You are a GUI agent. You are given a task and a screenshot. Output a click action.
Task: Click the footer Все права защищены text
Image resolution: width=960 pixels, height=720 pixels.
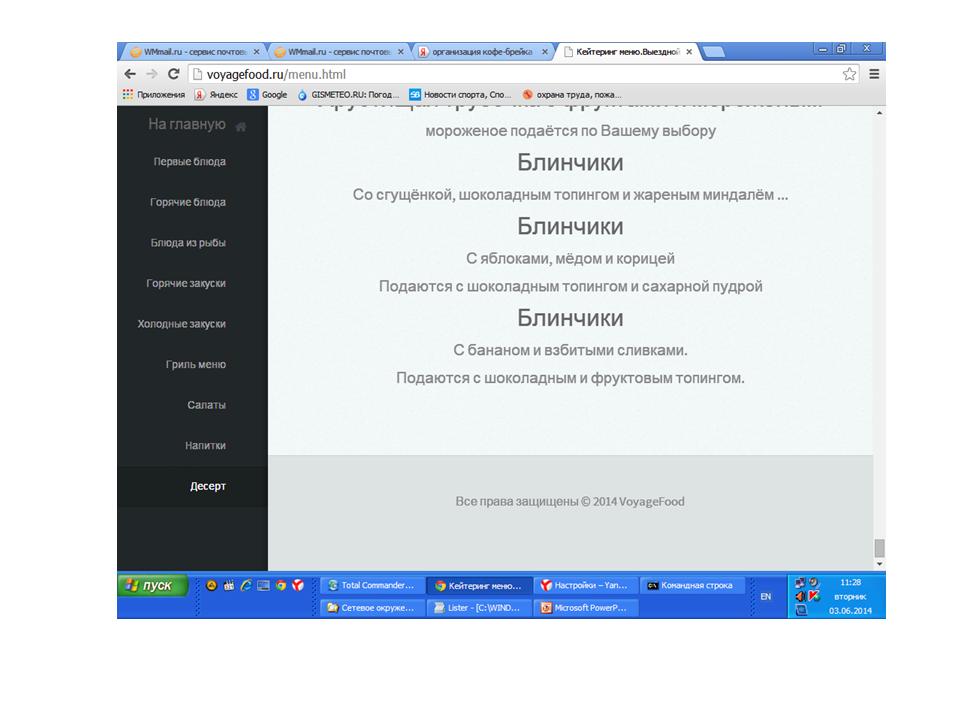coord(570,501)
